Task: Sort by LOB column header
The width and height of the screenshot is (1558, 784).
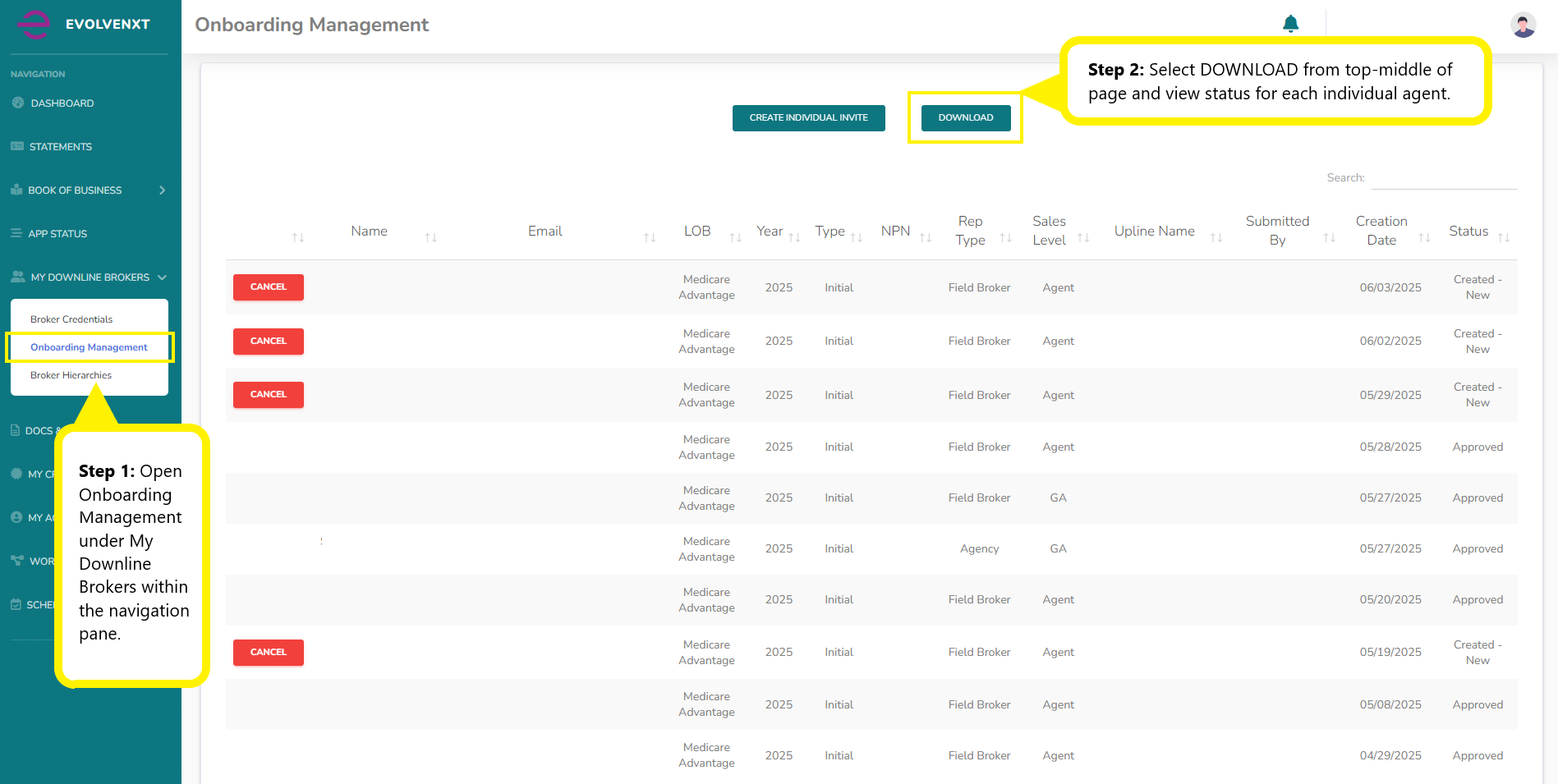Action: click(697, 232)
